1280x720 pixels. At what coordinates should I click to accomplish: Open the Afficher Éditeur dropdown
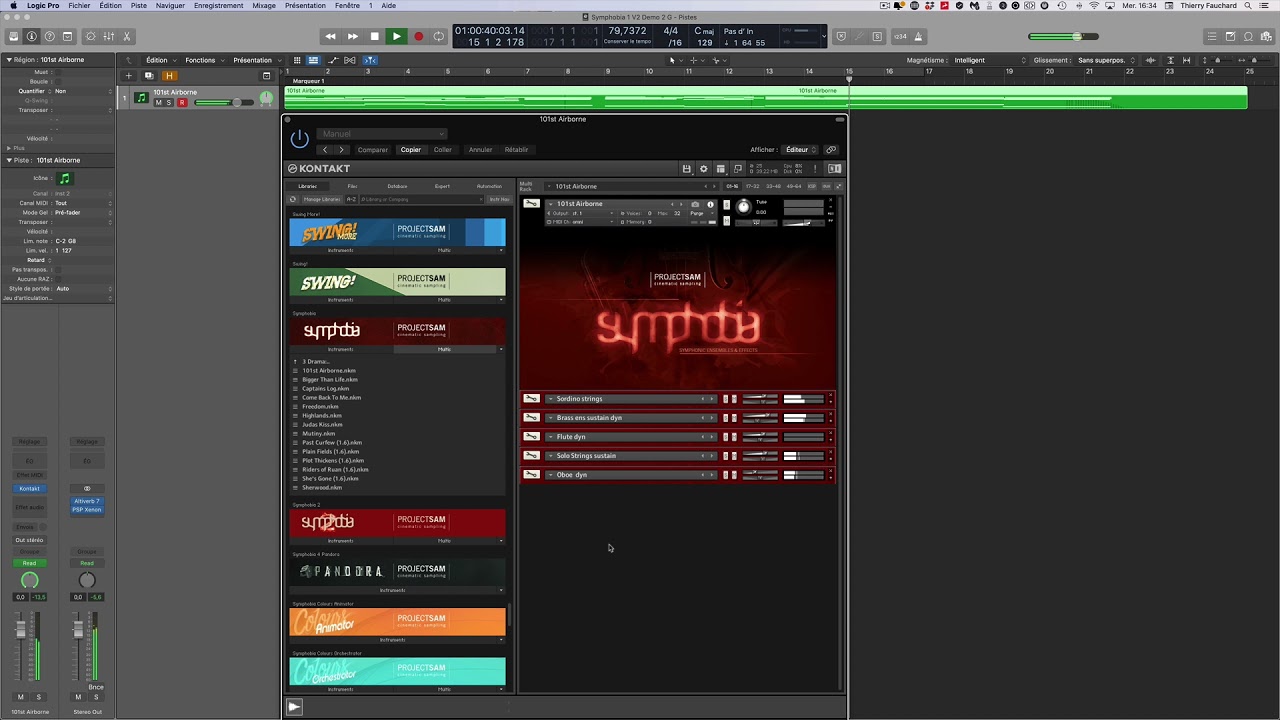pyautogui.click(x=800, y=150)
